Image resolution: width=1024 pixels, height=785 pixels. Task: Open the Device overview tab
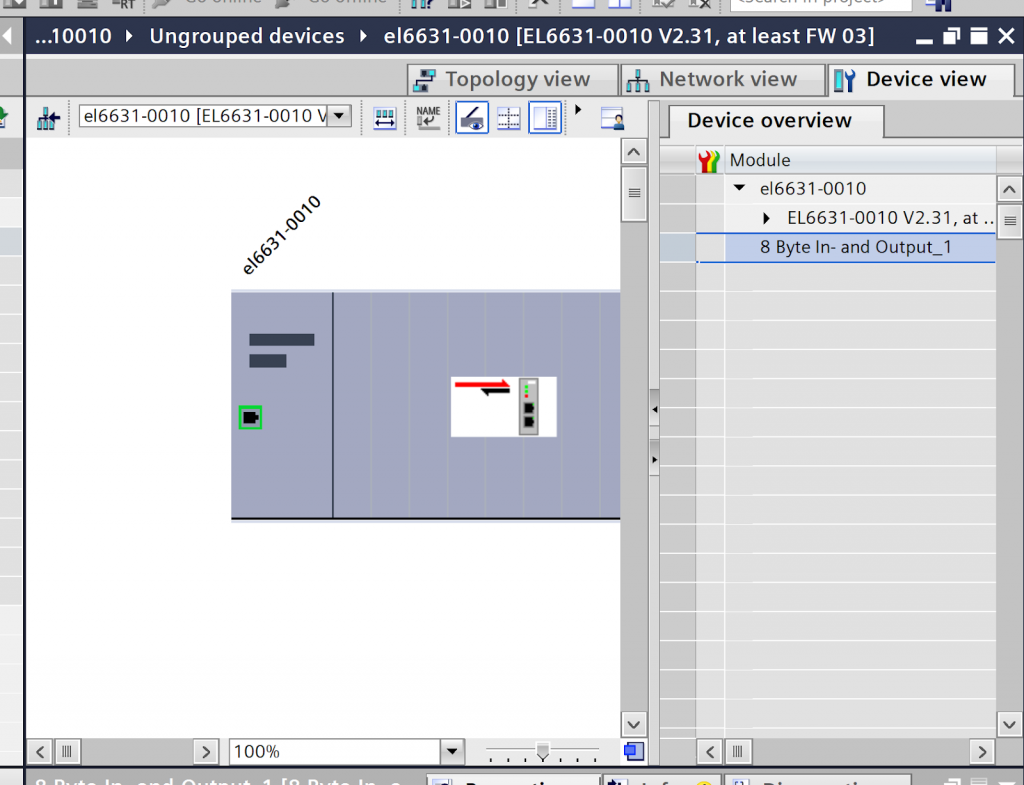pyautogui.click(x=769, y=121)
